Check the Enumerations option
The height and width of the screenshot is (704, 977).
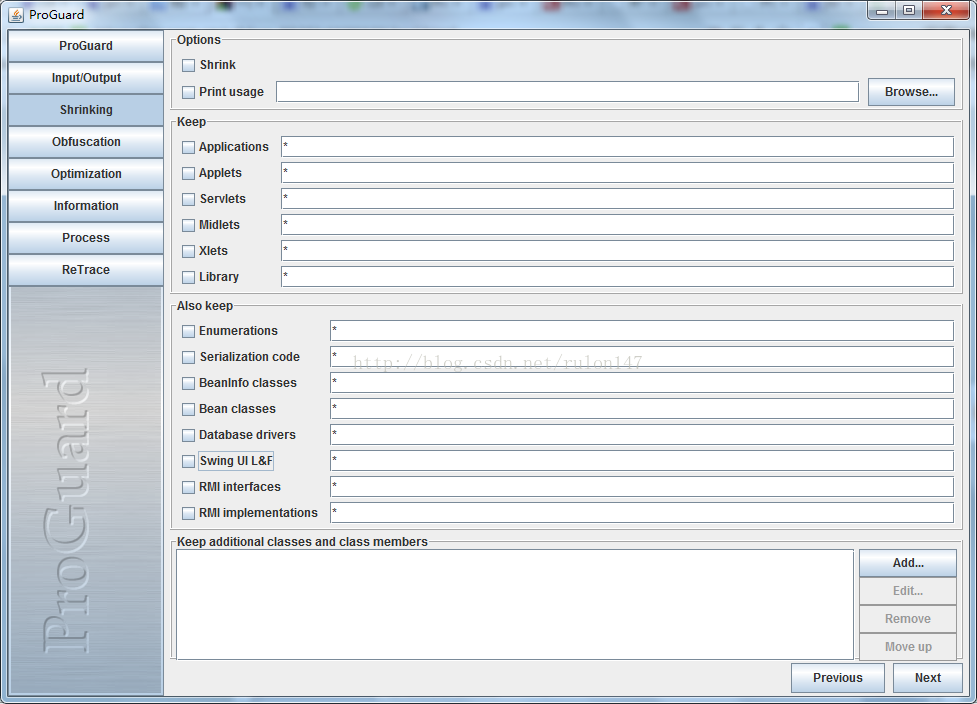pyautogui.click(x=188, y=331)
